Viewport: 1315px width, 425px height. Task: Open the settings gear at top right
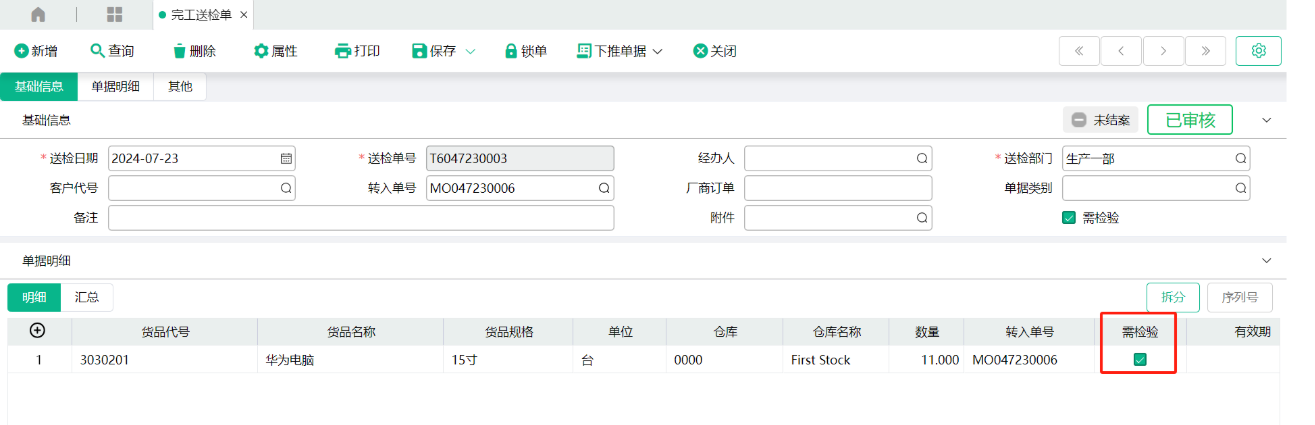1258,51
